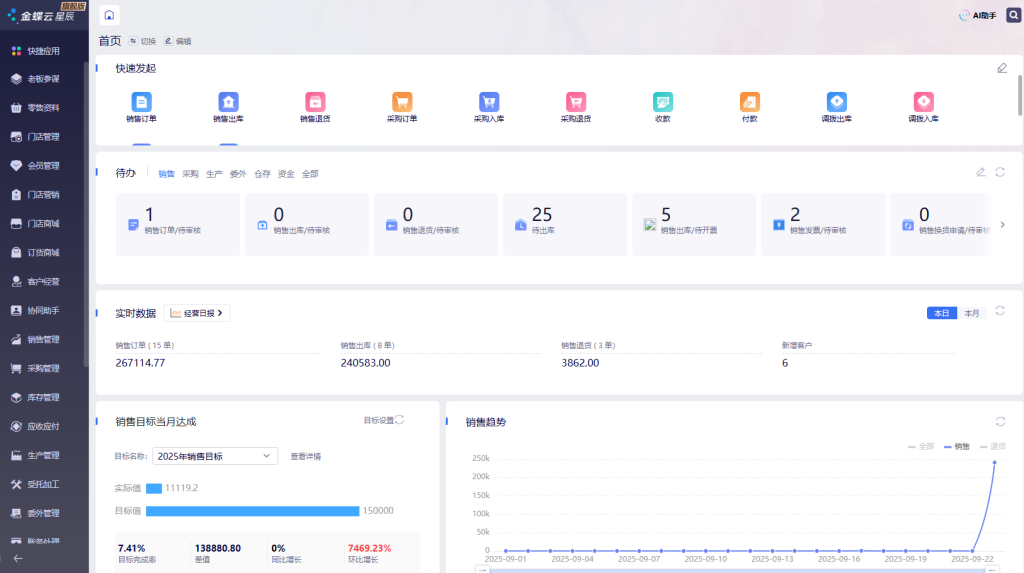Click the 经营日报 button

197,313
